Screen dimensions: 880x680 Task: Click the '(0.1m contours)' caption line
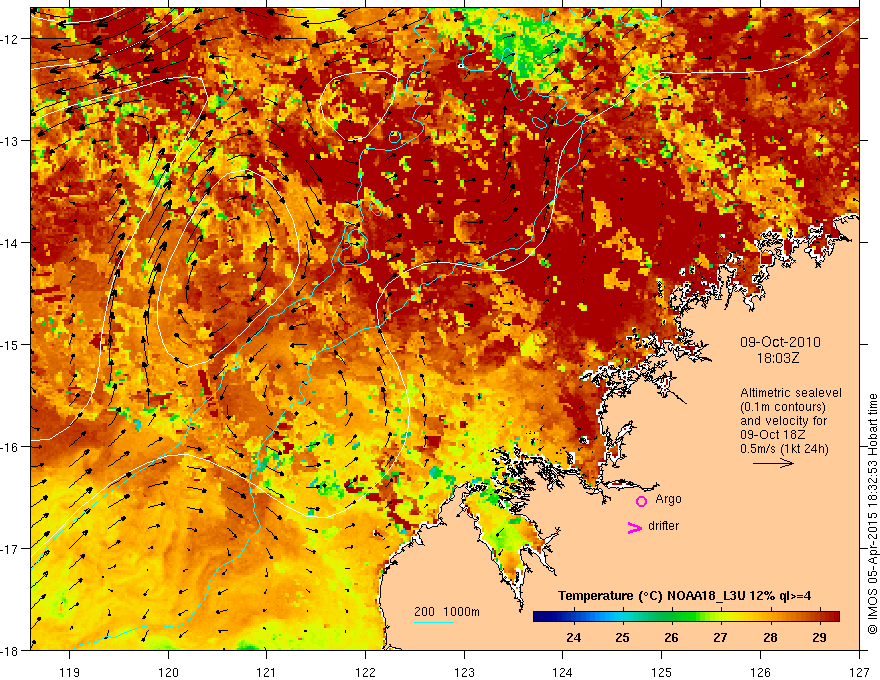[783, 407]
